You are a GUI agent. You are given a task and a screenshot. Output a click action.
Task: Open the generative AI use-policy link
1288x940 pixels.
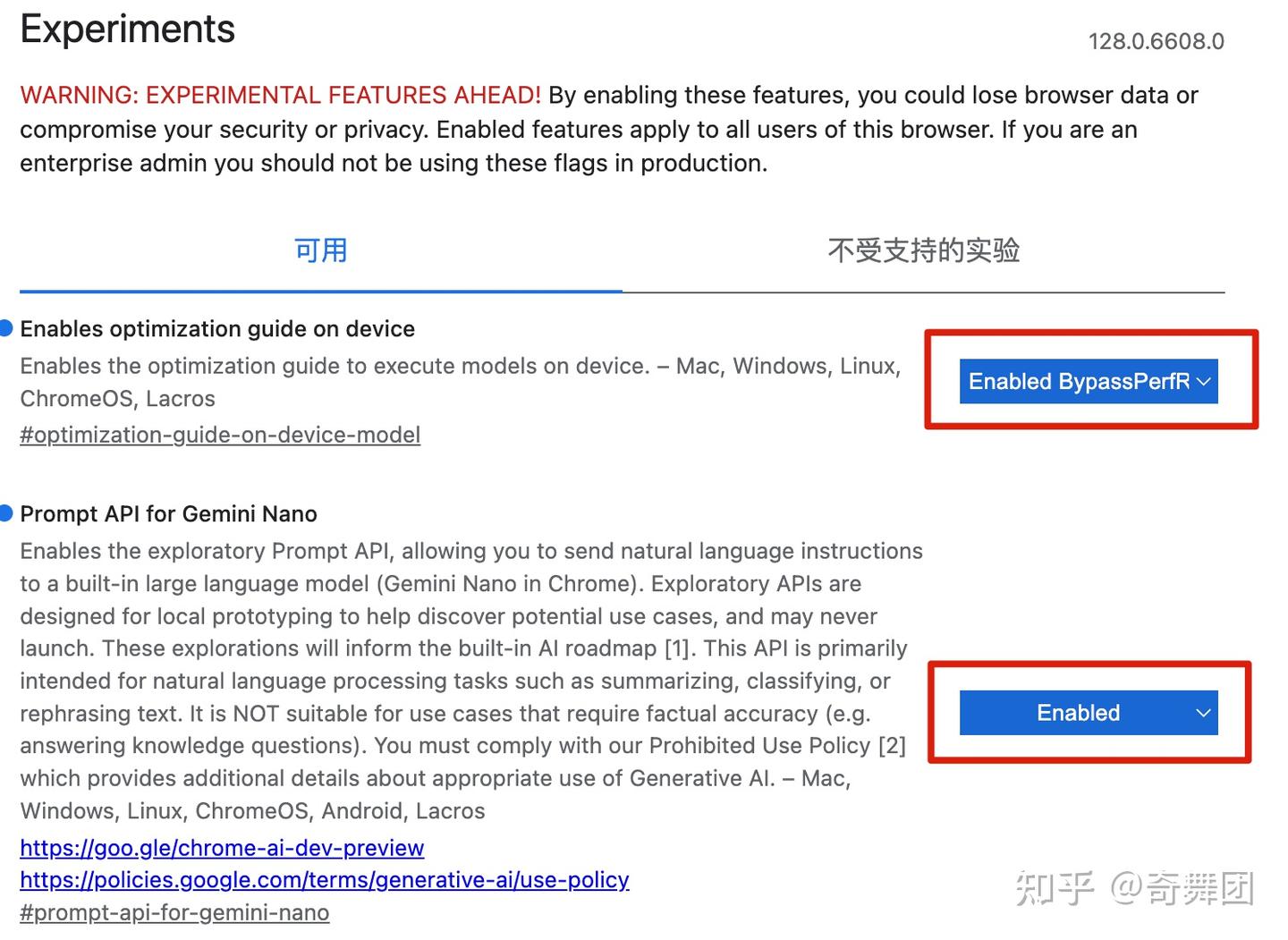click(x=325, y=880)
